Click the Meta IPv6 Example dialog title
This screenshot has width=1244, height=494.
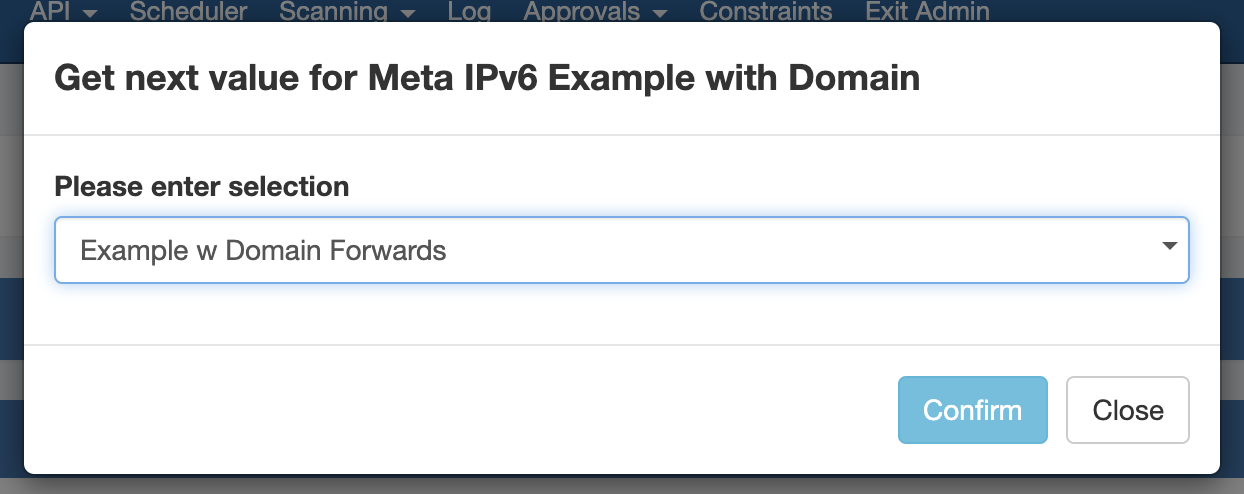487,77
